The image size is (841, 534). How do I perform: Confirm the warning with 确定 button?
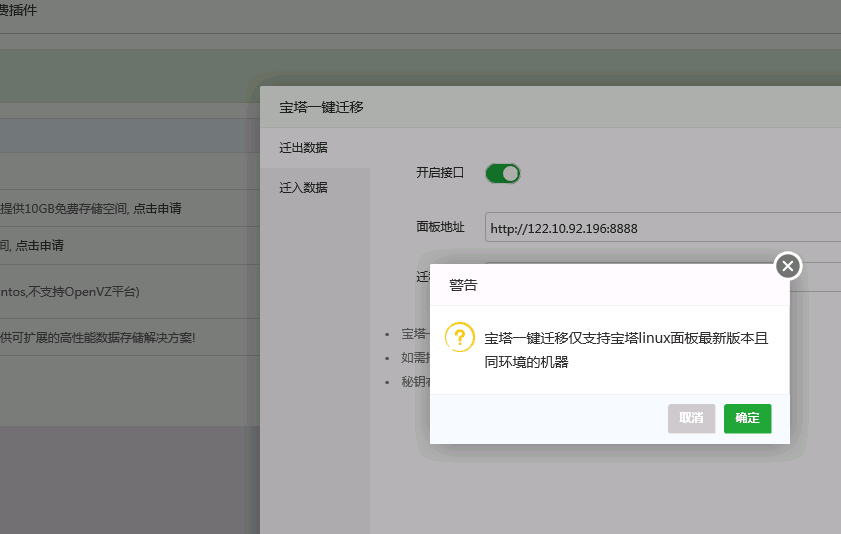click(747, 418)
